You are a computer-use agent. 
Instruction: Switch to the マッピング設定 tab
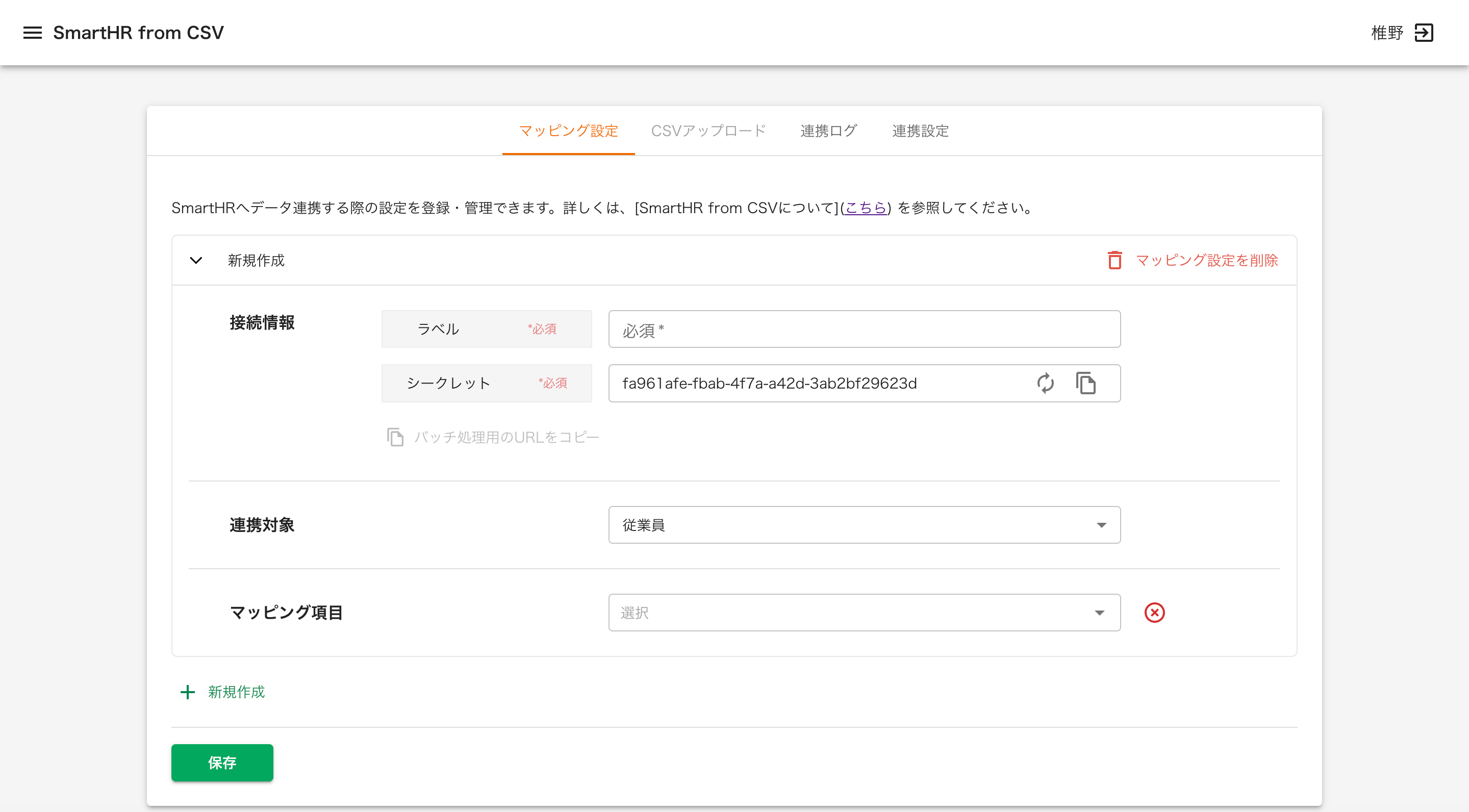click(x=569, y=131)
